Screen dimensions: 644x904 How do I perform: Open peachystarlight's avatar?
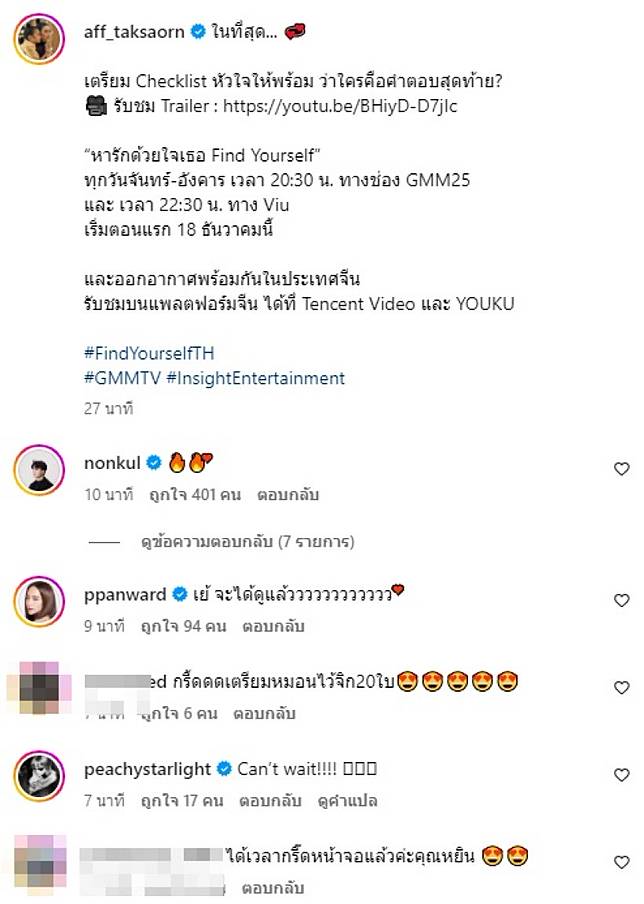point(40,778)
